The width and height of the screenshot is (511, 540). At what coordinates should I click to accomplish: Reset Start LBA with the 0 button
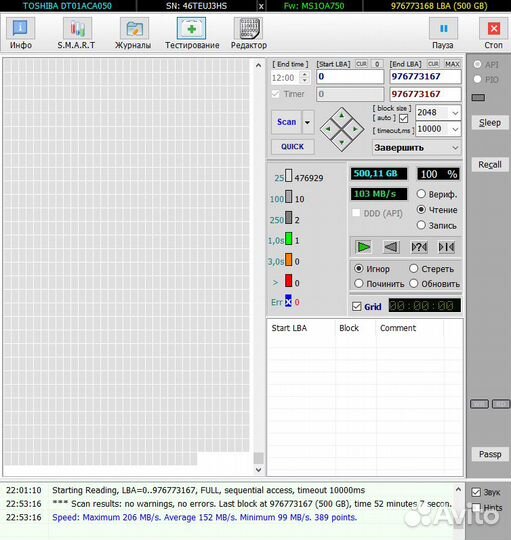[x=377, y=64]
